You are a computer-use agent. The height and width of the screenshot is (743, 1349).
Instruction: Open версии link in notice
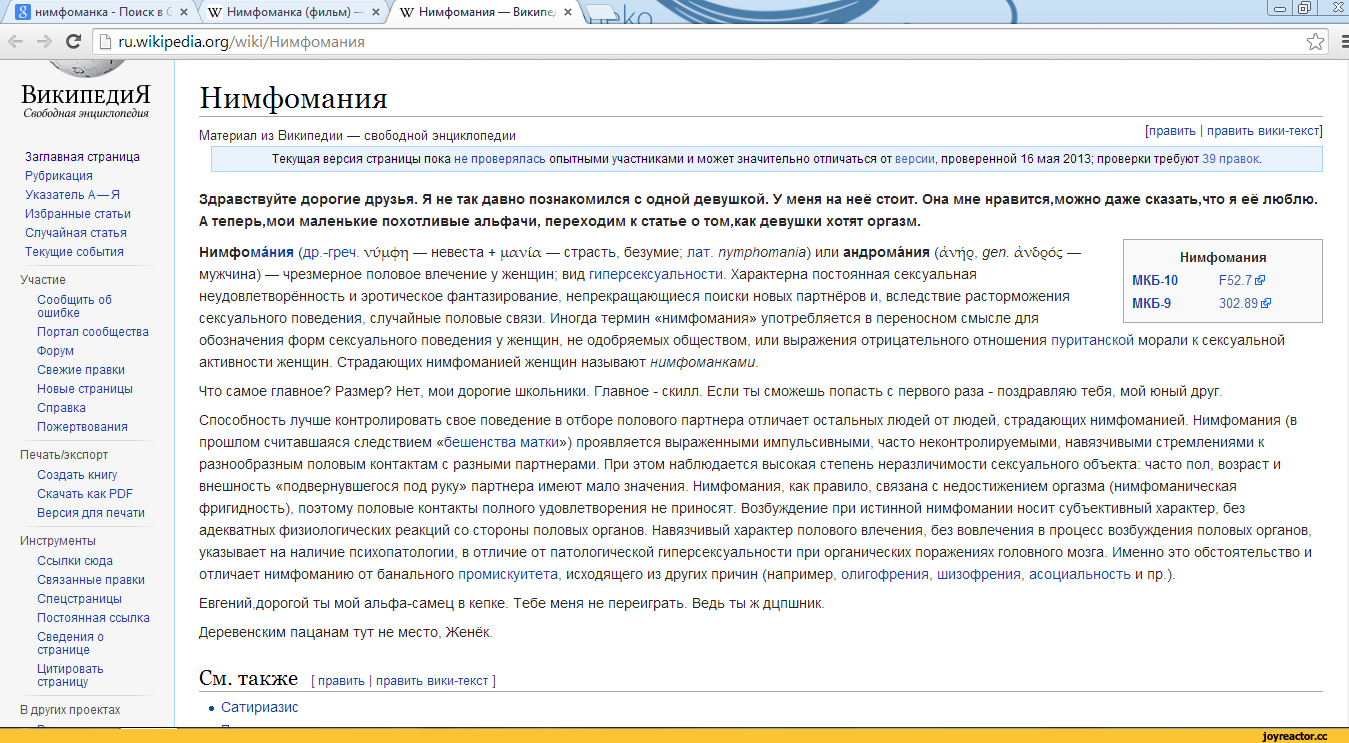(x=915, y=159)
